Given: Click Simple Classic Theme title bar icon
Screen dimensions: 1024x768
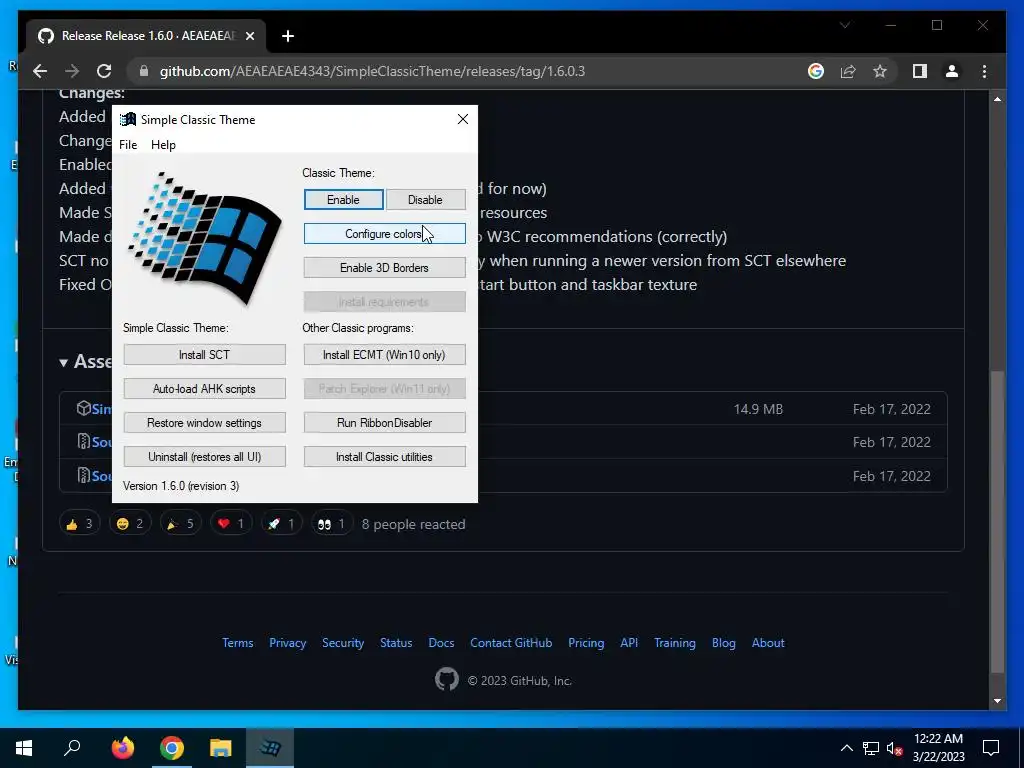Looking at the screenshot, I should [x=128, y=120].
